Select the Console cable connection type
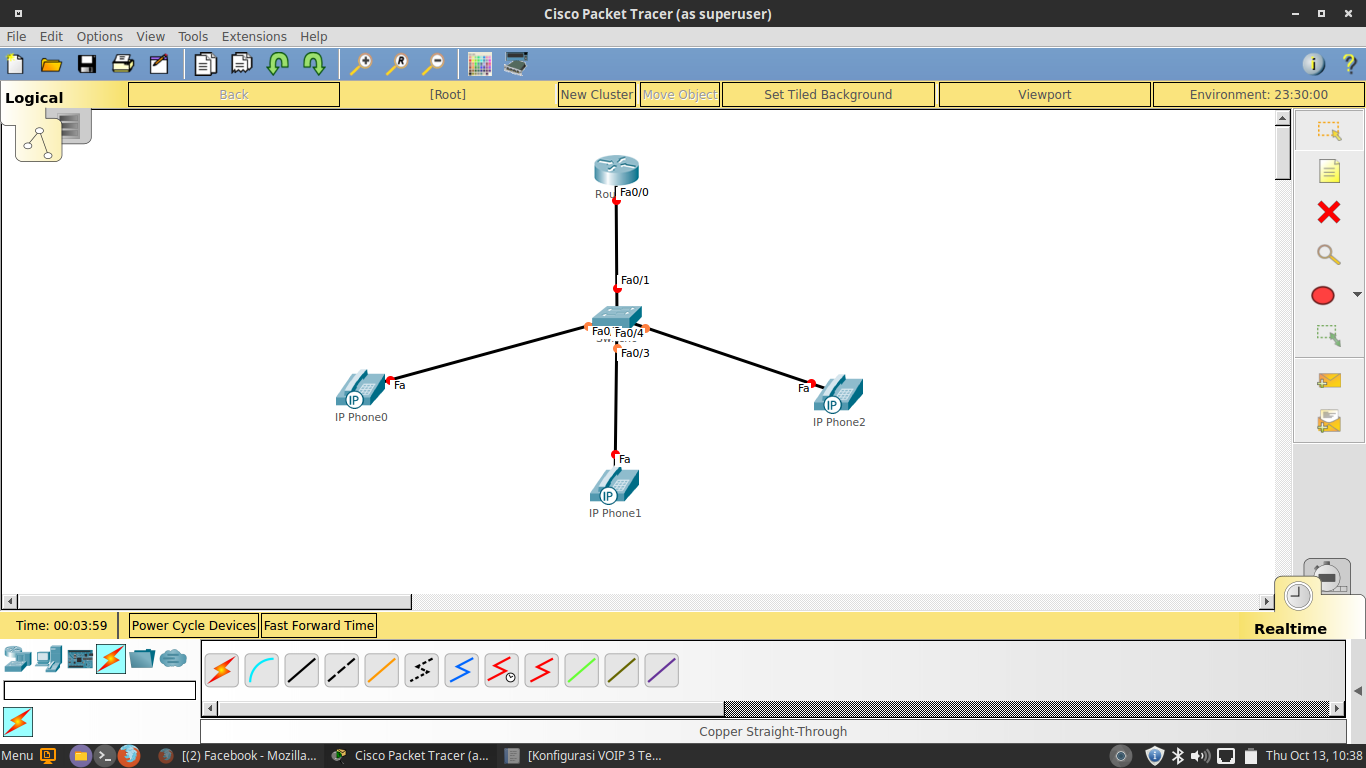Image resolution: width=1366 pixels, height=768 pixels. [x=262, y=670]
